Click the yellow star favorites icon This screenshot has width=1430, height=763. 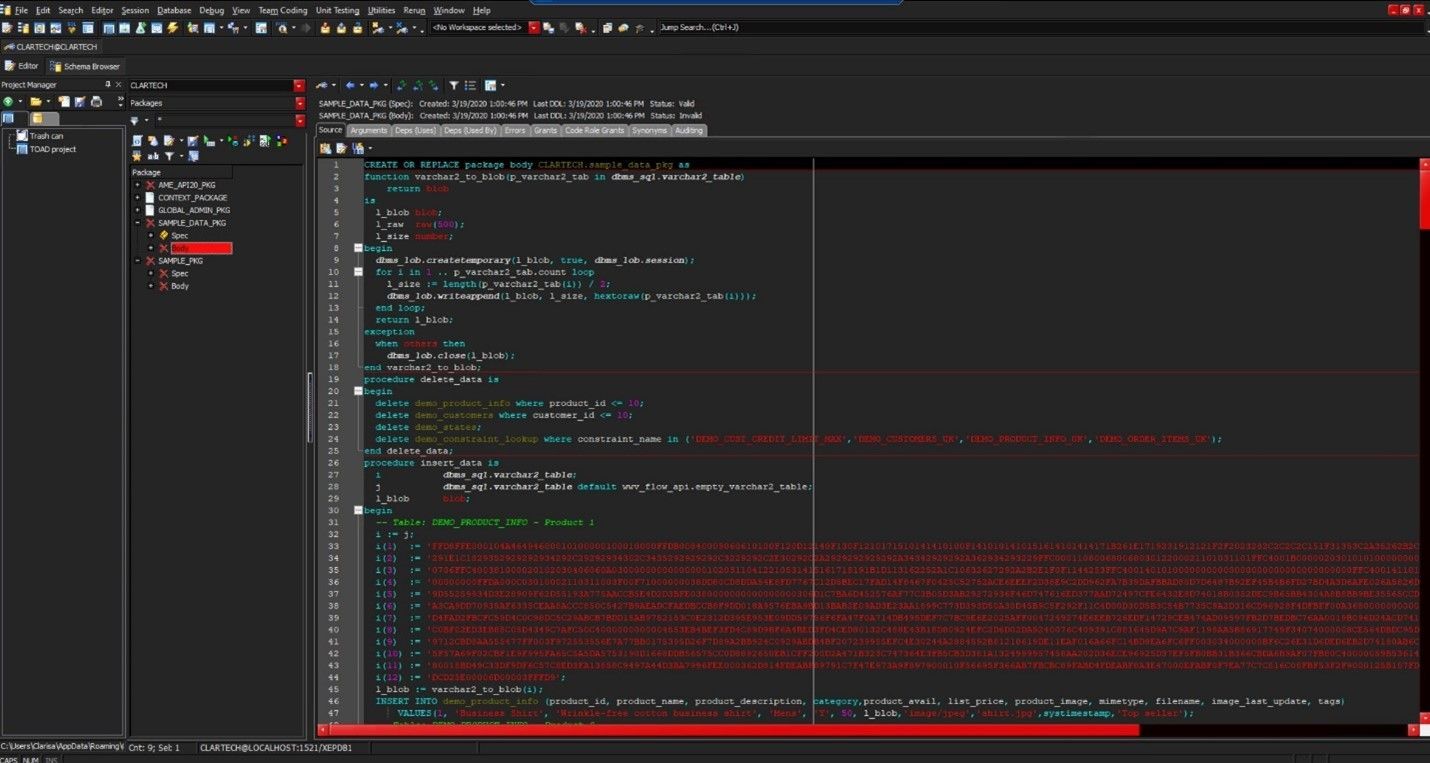point(137,156)
